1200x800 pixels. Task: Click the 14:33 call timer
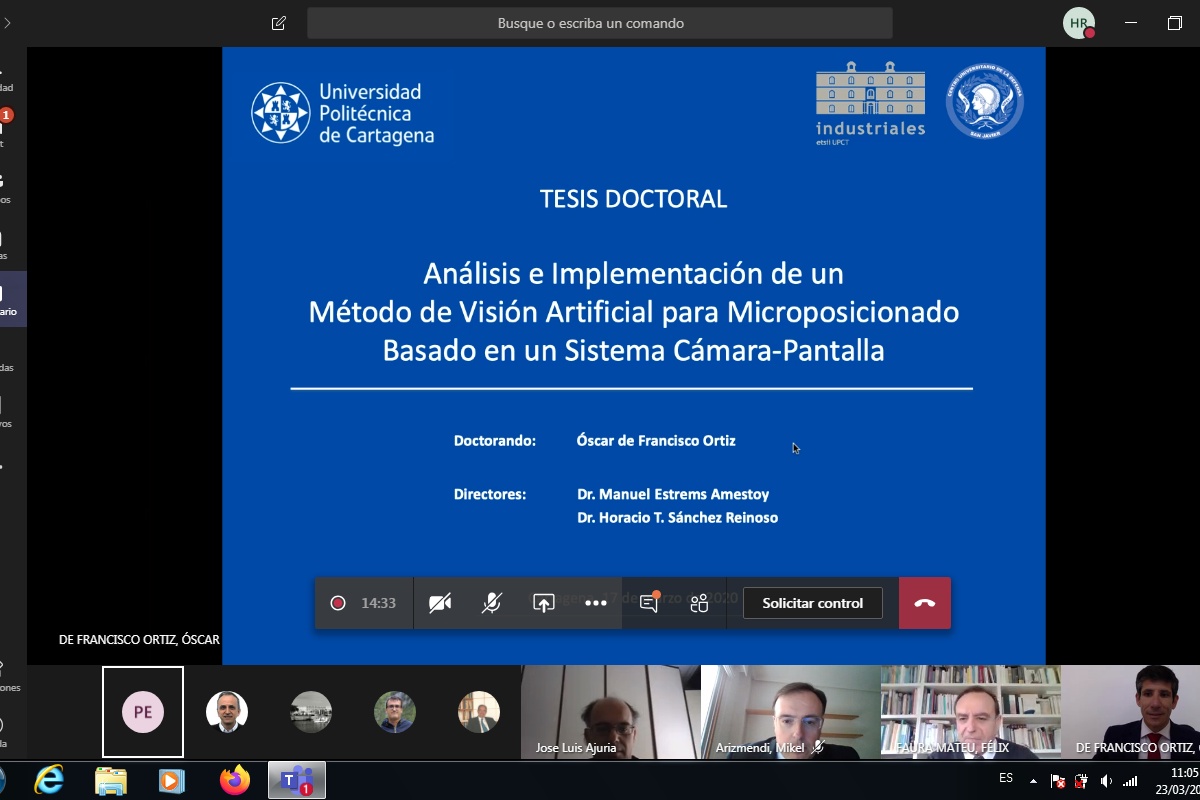pyautogui.click(x=378, y=603)
